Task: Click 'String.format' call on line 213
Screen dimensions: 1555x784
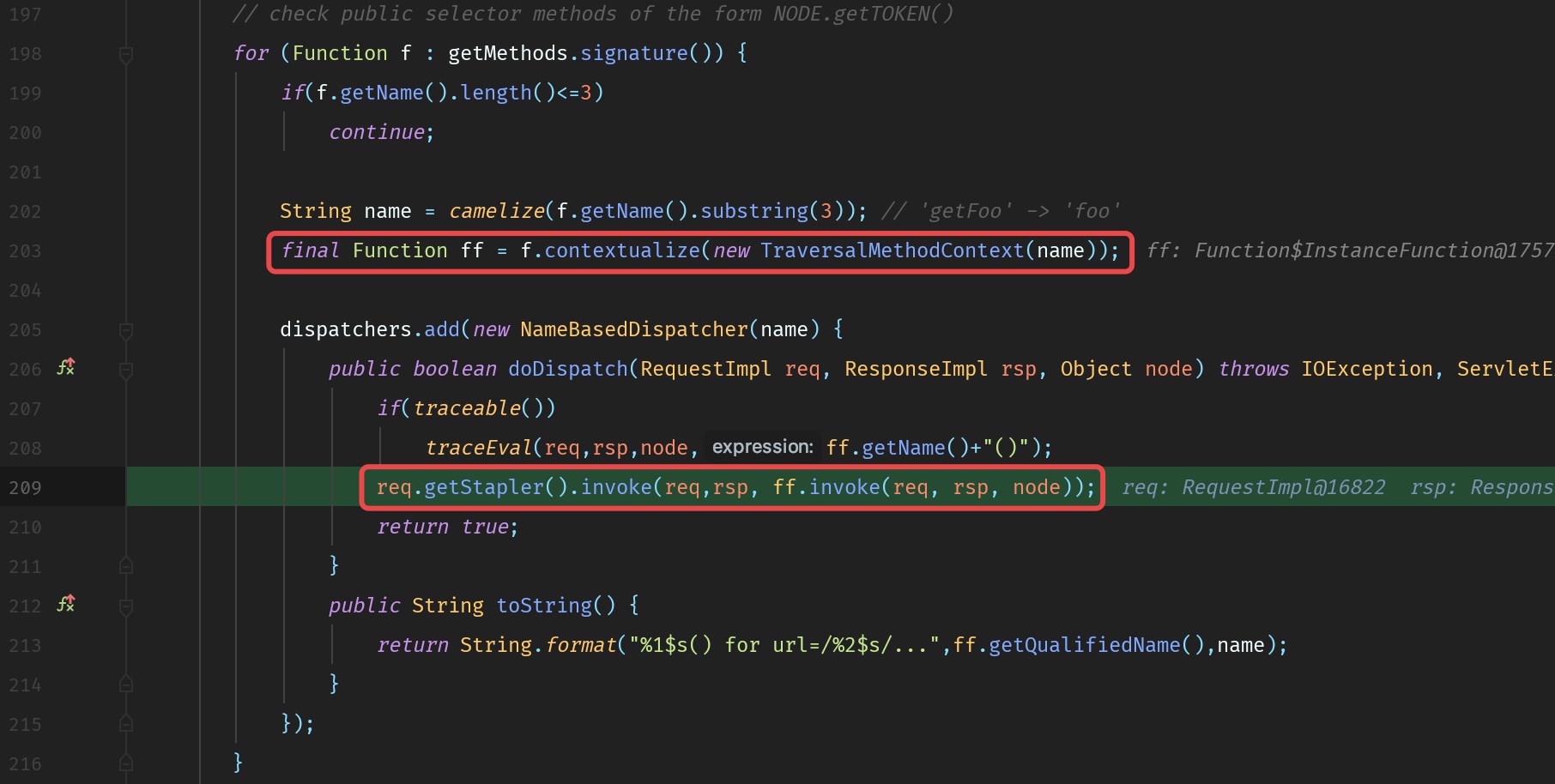Action: tap(538, 645)
